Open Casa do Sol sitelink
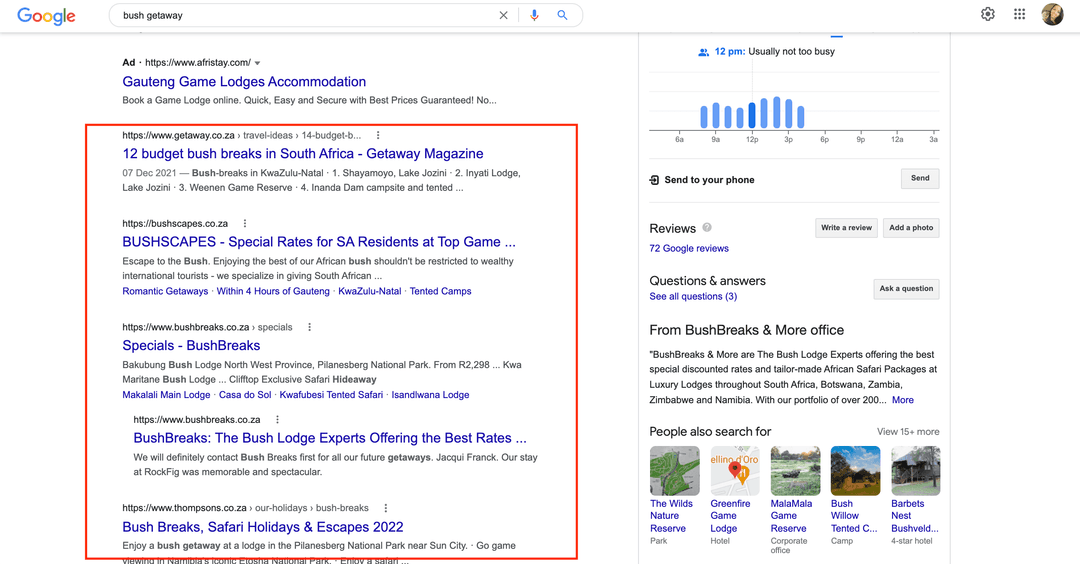 pyautogui.click(x=245, y=395)
